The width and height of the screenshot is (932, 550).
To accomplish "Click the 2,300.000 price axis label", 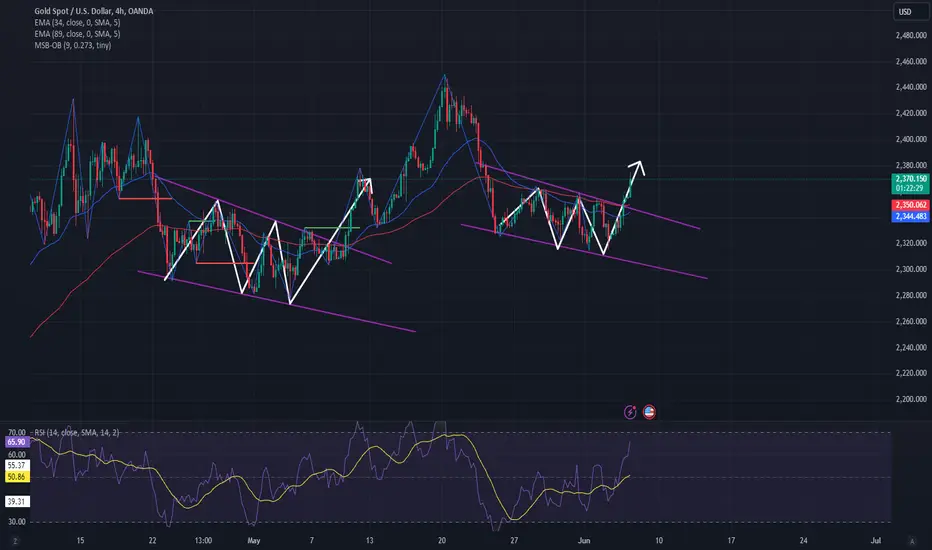I will (911, 269).
